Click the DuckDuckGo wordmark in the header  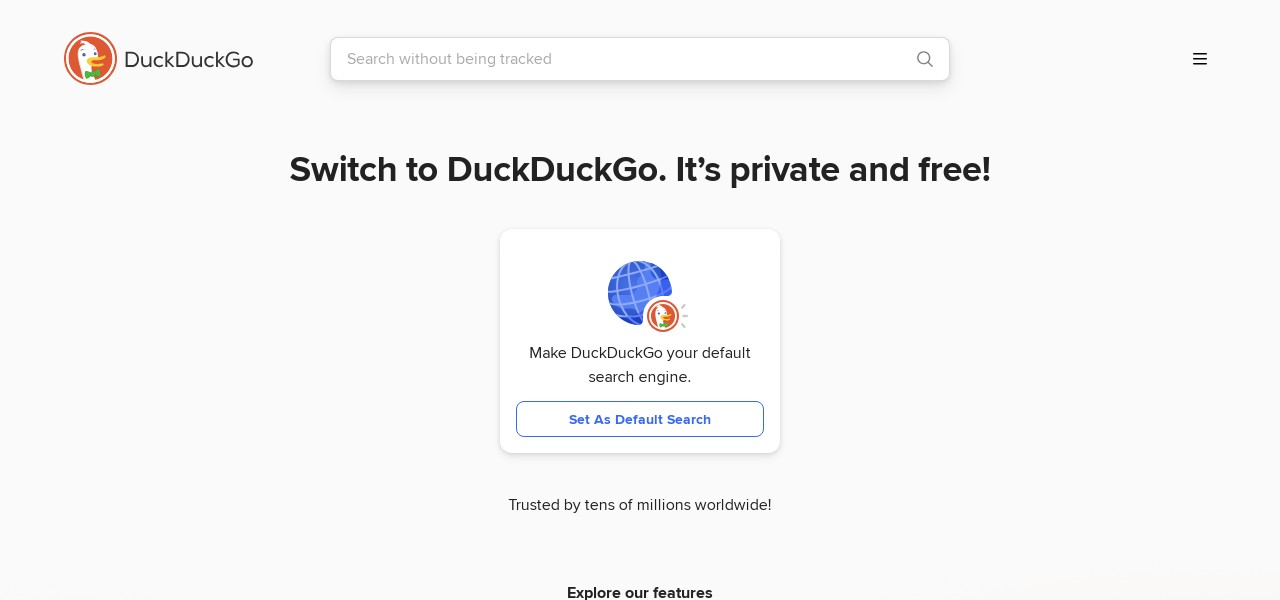189,60
